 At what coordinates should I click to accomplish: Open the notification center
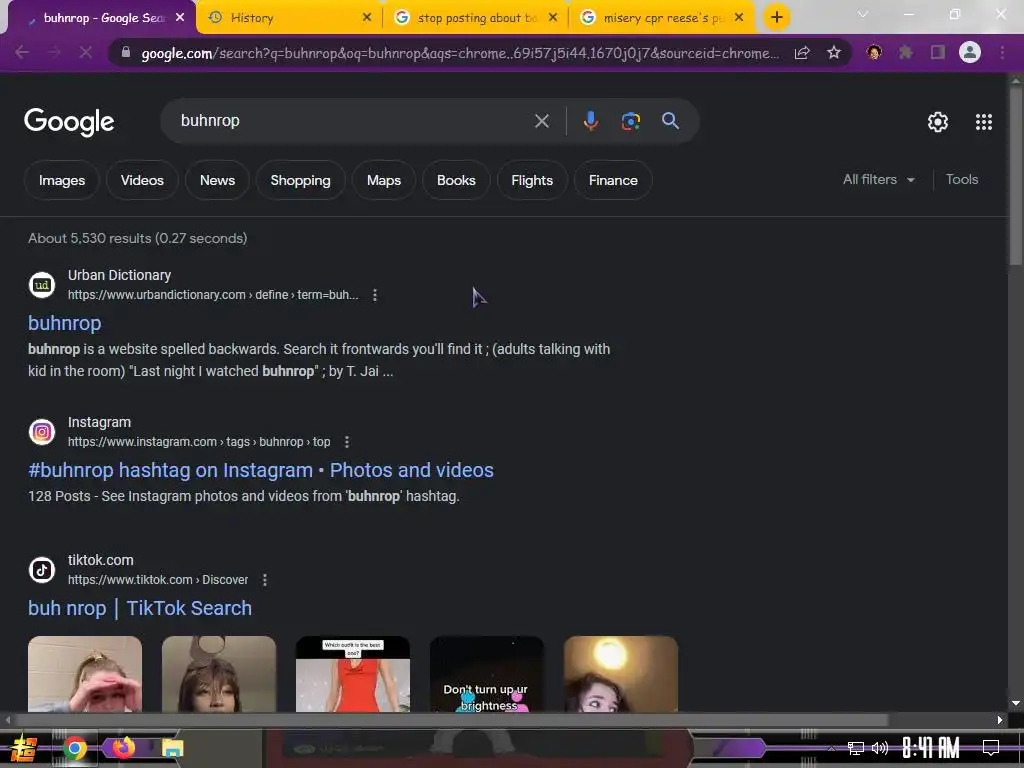991,747
